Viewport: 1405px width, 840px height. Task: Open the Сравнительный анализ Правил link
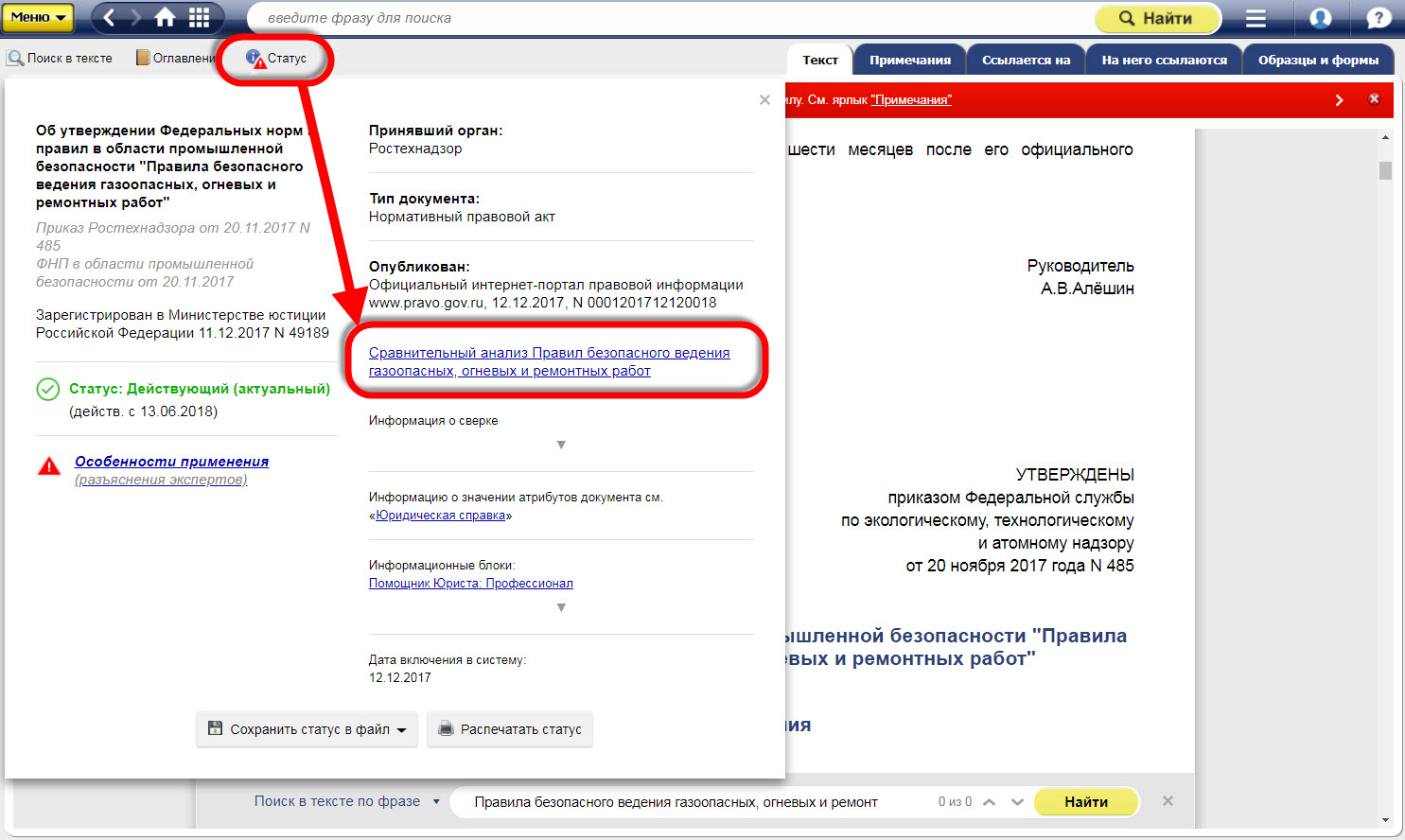click(549, 361)
